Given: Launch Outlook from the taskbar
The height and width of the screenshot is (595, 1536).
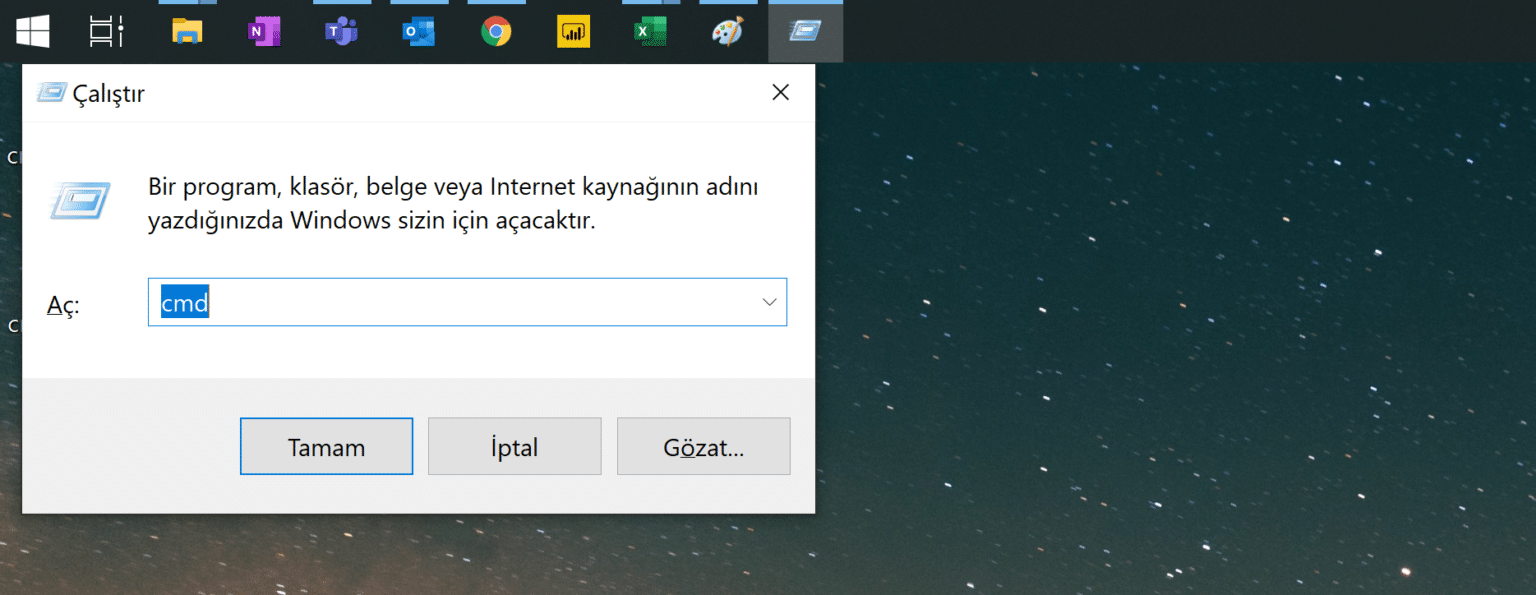Looking at the screenshot, I should point(418,31).
